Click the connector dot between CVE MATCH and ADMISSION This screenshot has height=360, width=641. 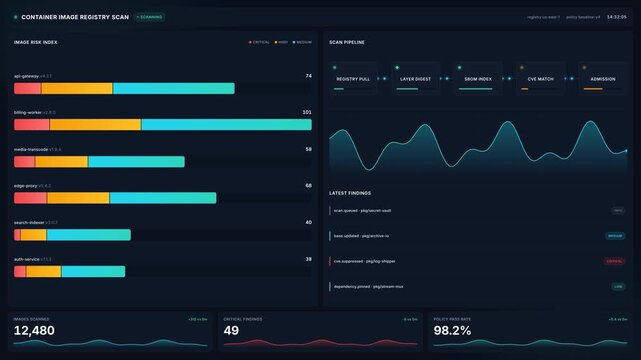click(572, 78)
